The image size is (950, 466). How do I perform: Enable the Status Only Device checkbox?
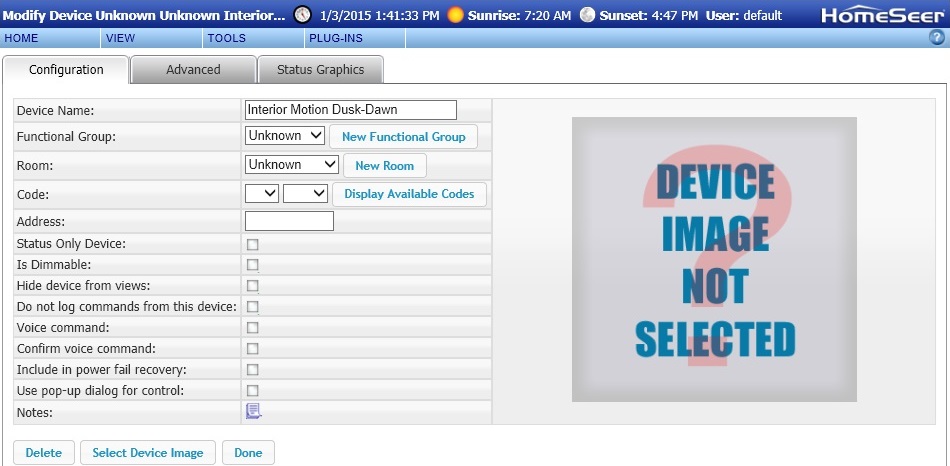[x=253, y=244]
